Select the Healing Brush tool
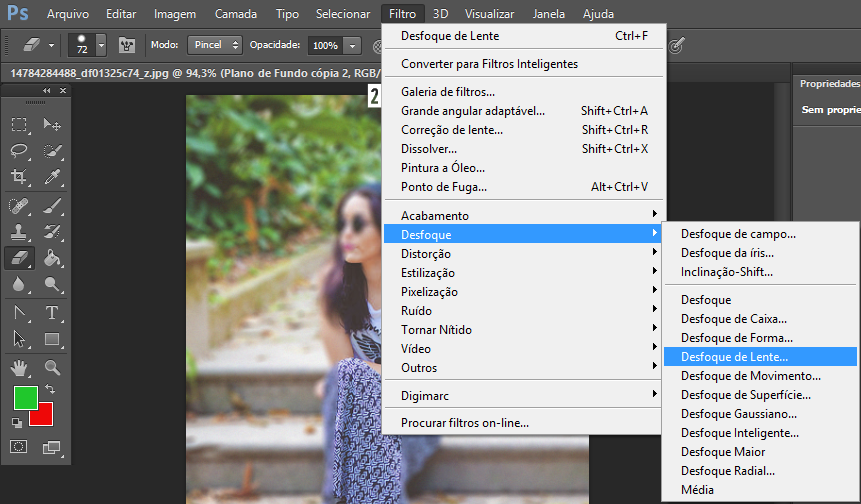The height and width of the screenshot is (504, 861). coord(19,206)
